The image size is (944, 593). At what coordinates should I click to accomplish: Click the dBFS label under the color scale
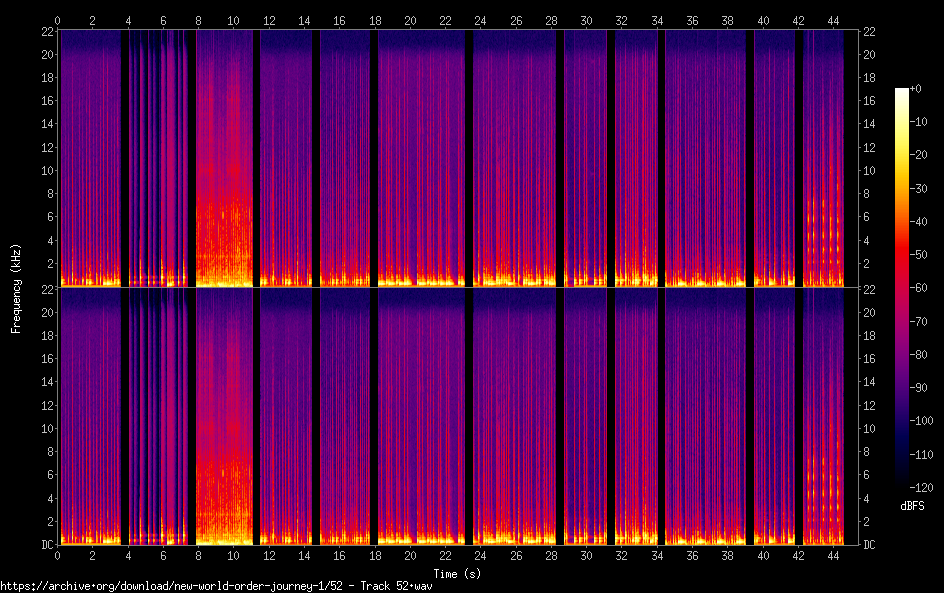point(911,507)
